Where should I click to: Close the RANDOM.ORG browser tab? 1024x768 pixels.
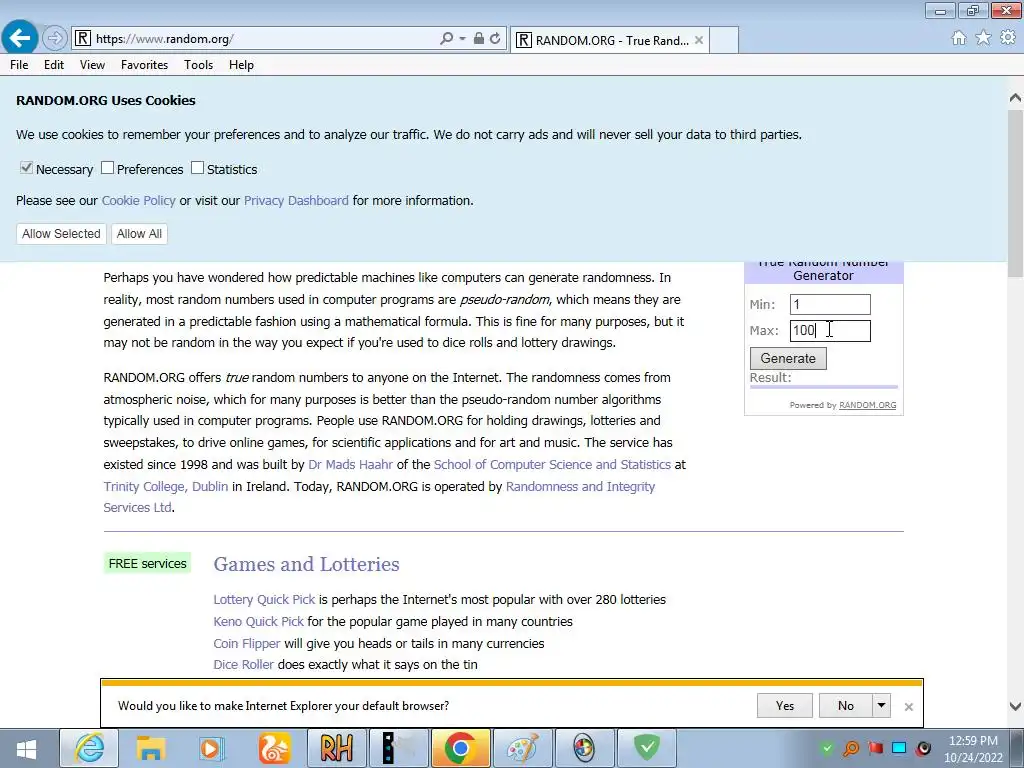[699, 40]
